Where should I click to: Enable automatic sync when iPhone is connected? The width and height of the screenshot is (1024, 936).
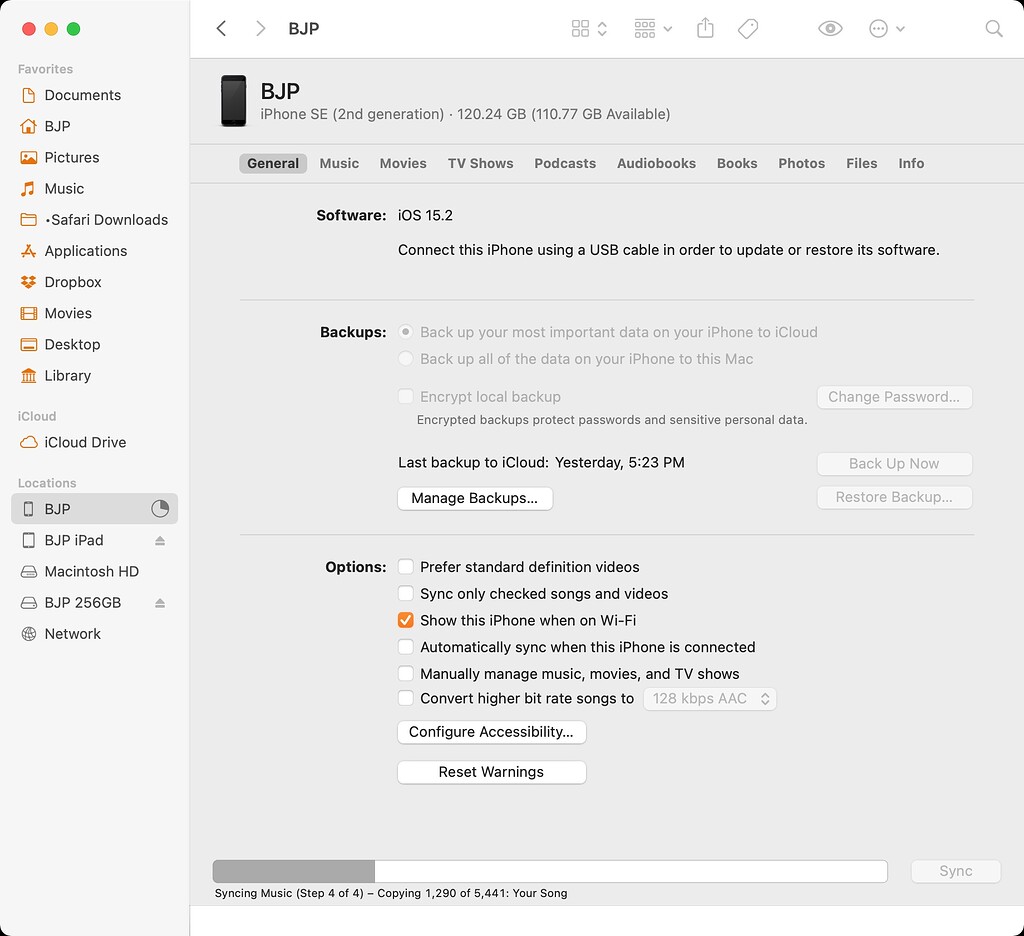pos(406,647)
